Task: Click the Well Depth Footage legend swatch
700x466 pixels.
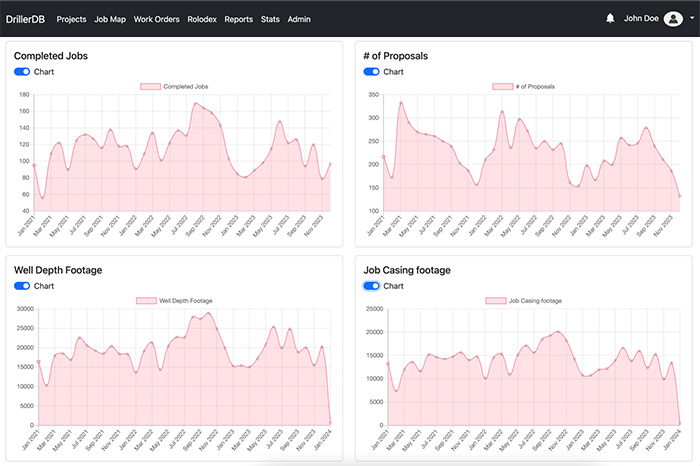Action: 146,301
